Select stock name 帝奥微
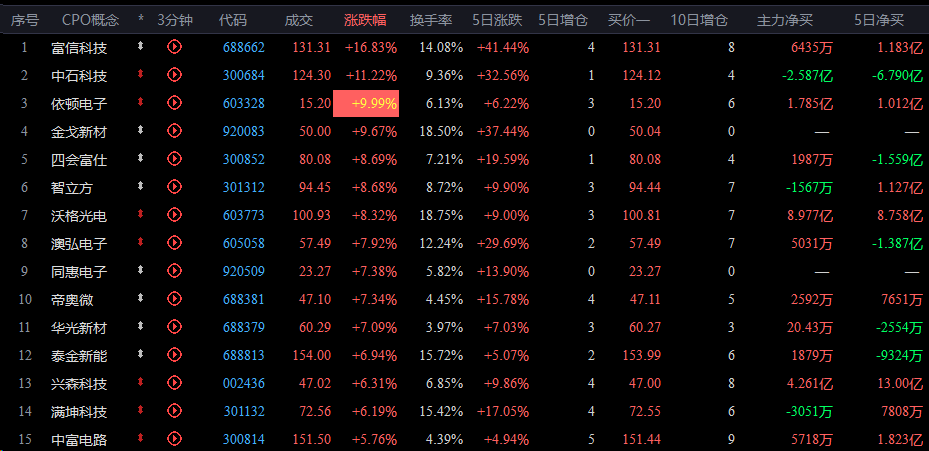Viewport: 929px width, 451px height. 72,300
